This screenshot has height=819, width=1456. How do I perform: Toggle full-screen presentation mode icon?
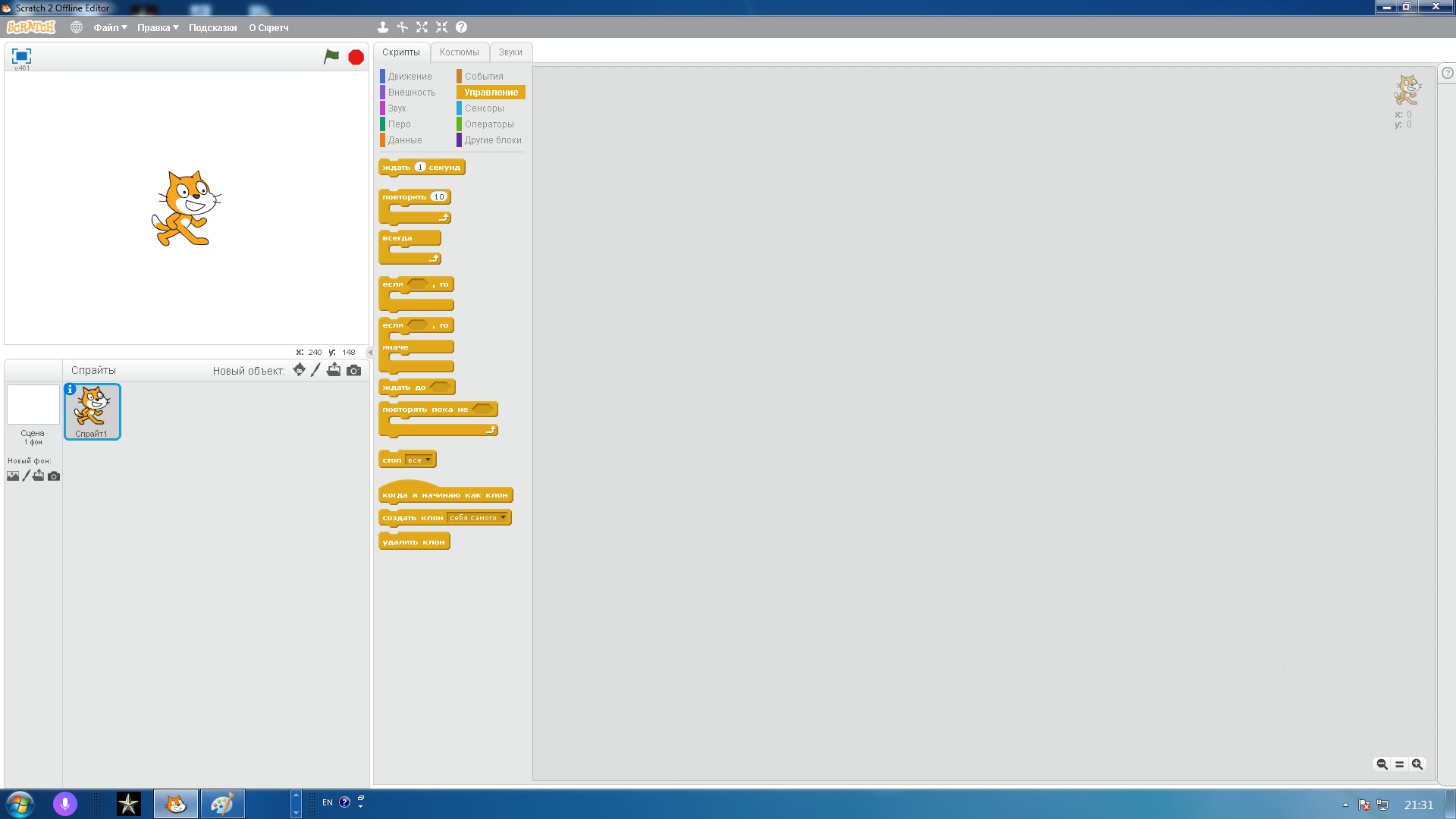click(x=21, y=56)
